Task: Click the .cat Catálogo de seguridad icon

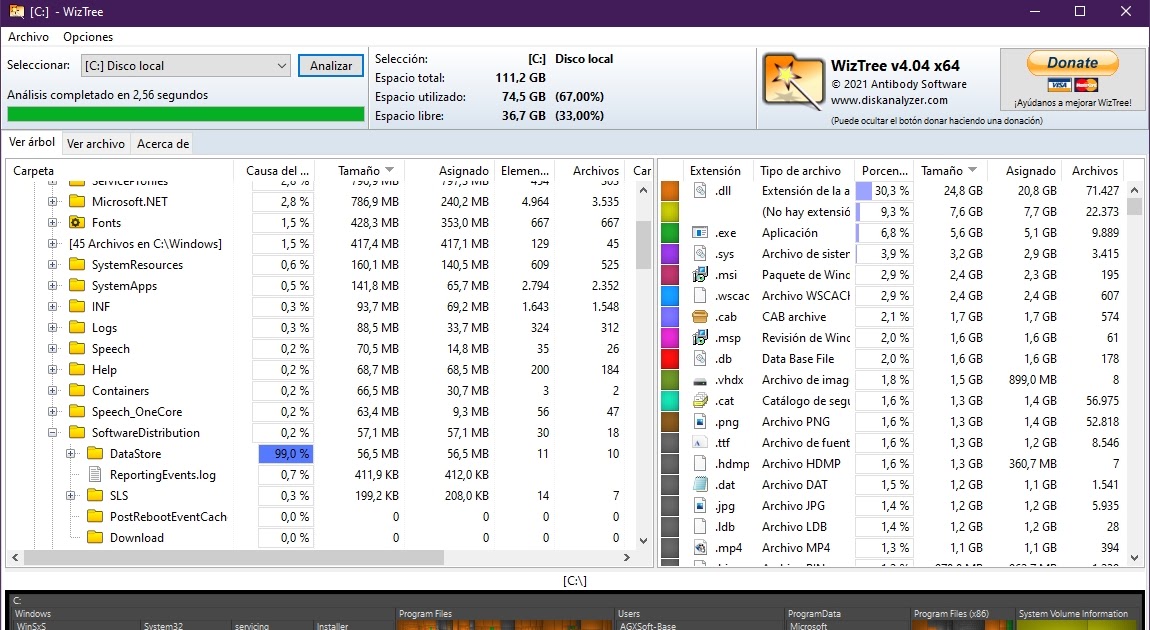Action: coord(701,401)
